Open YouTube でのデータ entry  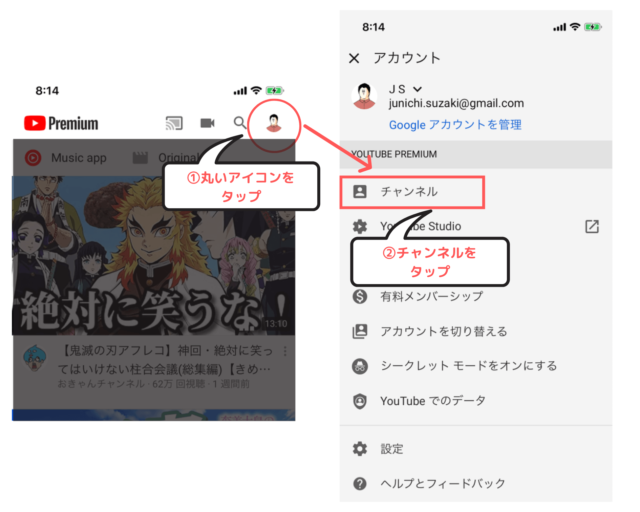tap(432, 401)
